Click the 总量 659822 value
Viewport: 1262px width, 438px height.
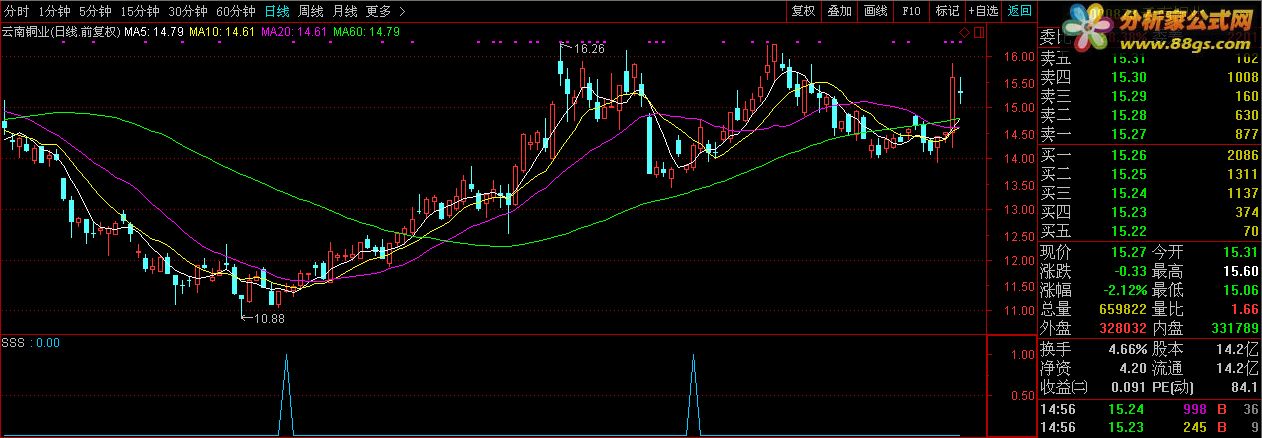tap(1122, 309)
